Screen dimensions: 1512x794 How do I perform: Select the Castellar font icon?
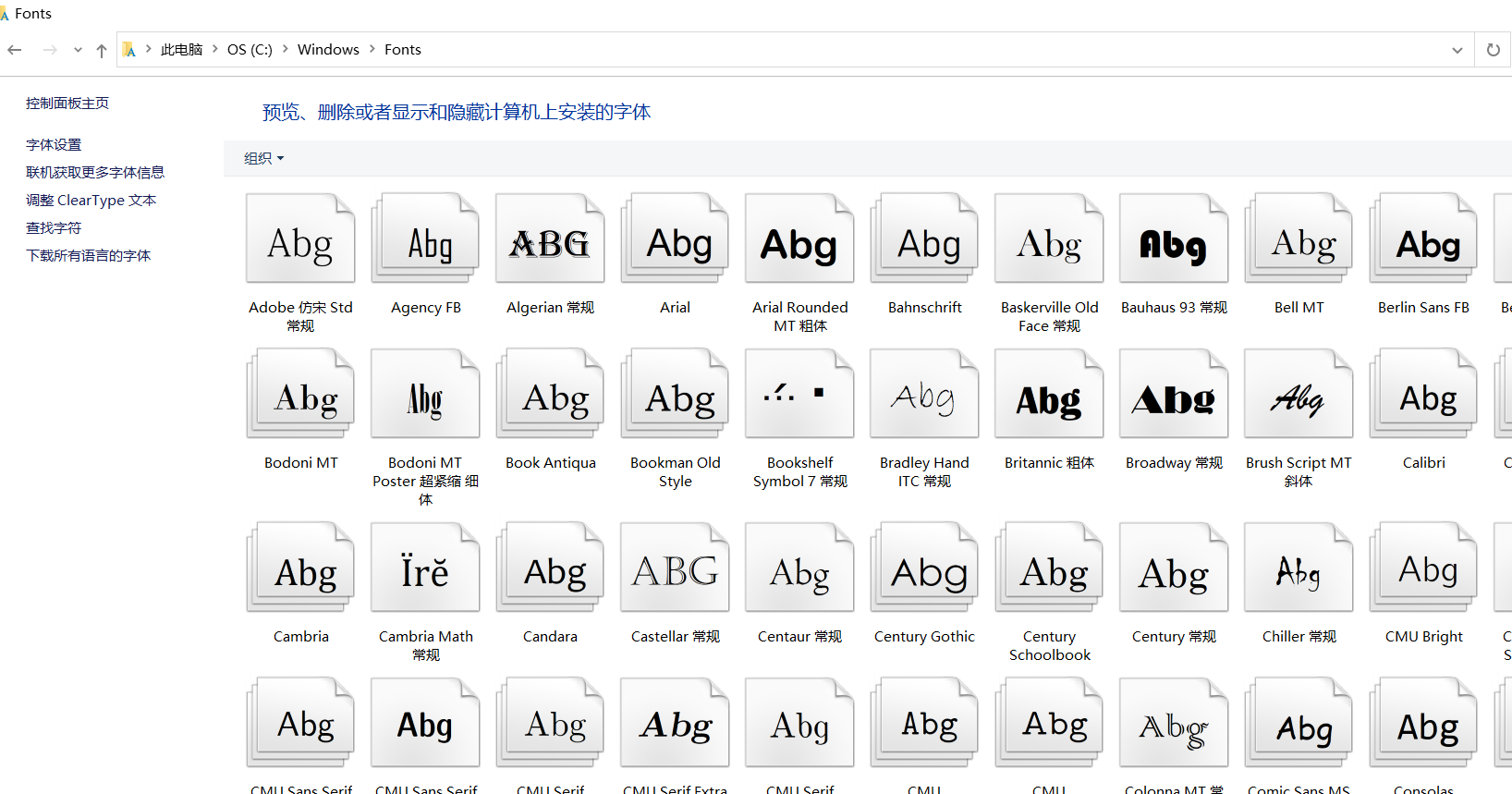click(x=675, y=568)
